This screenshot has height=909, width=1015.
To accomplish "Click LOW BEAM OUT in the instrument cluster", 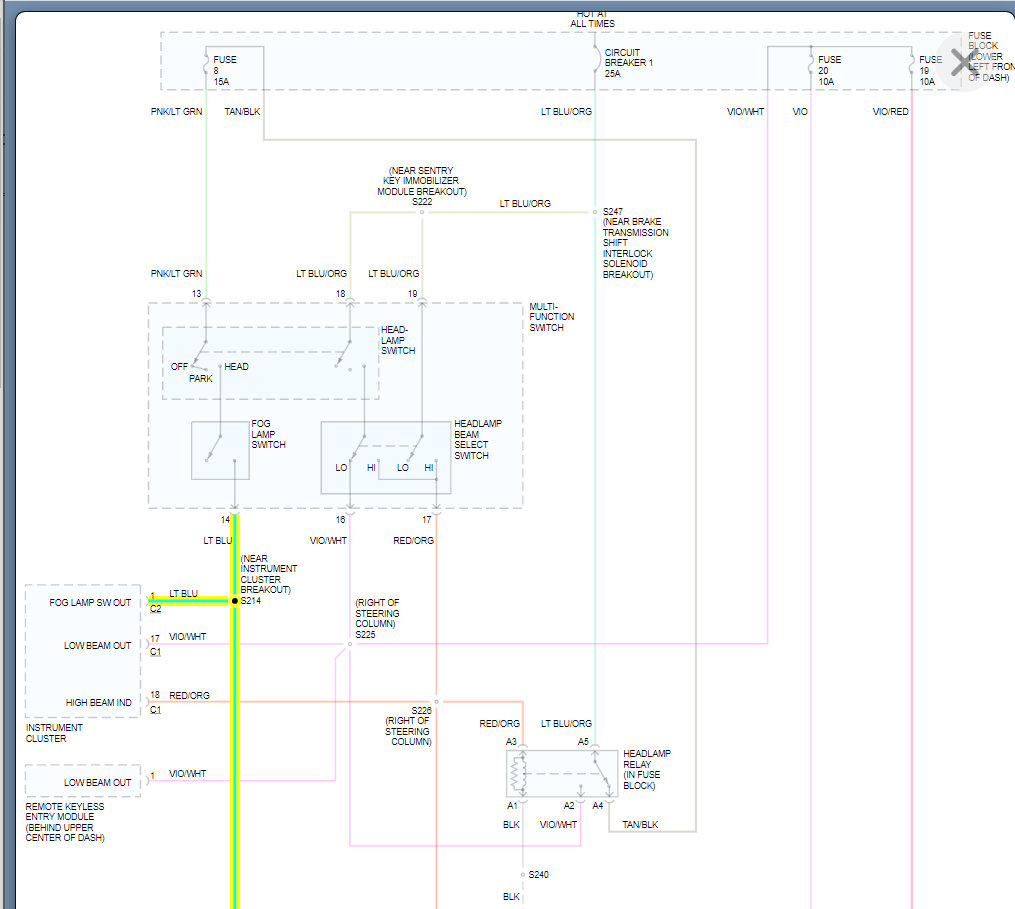I will (x=97, y=646).
